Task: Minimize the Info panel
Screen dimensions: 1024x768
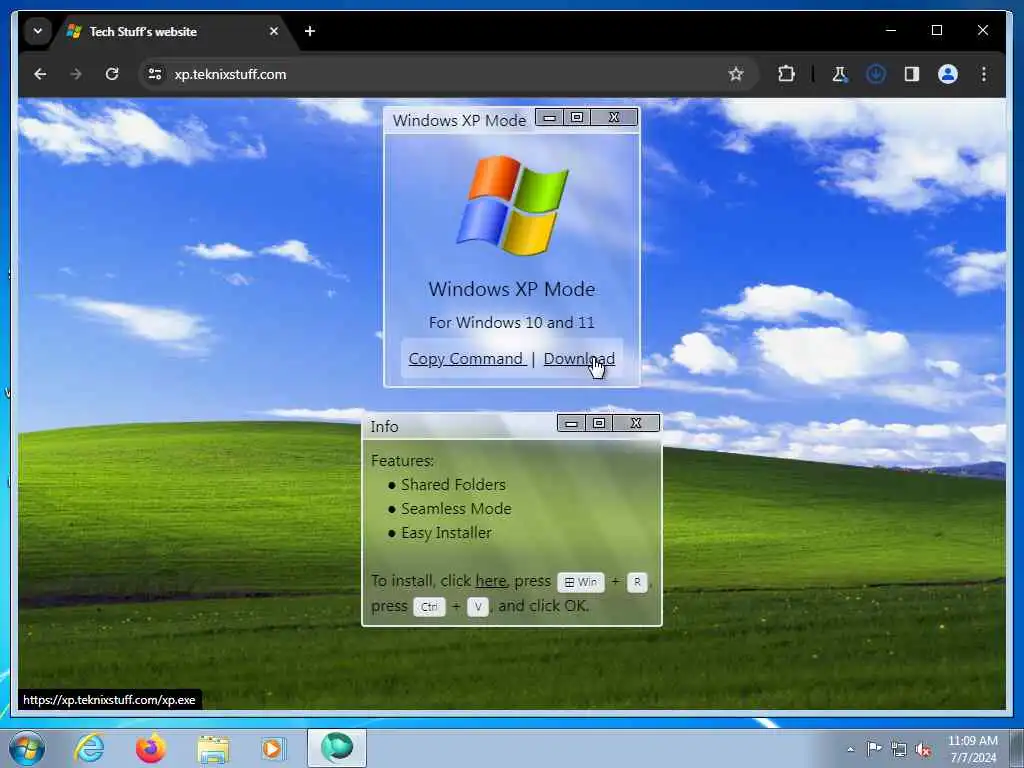Action: click(571, 423)
